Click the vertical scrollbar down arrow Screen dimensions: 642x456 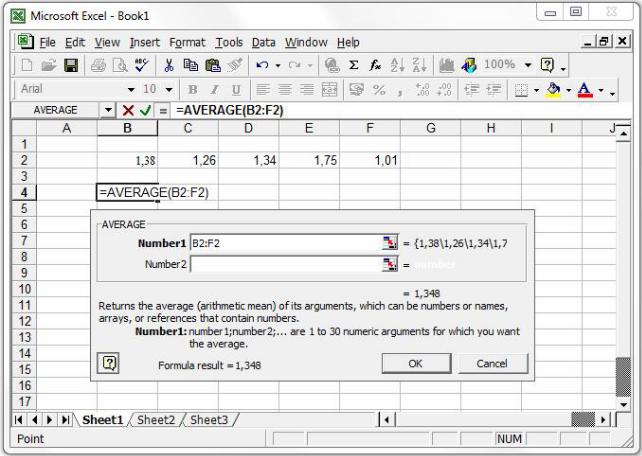point(624,404)
